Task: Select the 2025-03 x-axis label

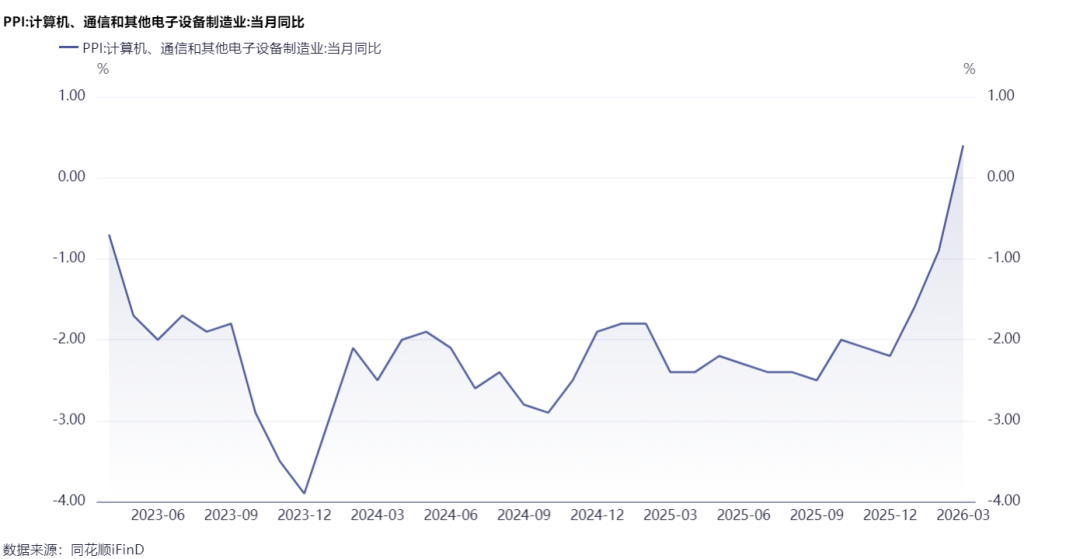Action: pos(670,515)
